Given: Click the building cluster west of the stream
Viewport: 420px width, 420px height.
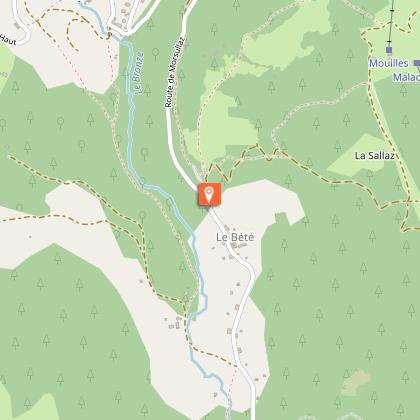Looking at the screenshot, I should click(x=176, y=323).
